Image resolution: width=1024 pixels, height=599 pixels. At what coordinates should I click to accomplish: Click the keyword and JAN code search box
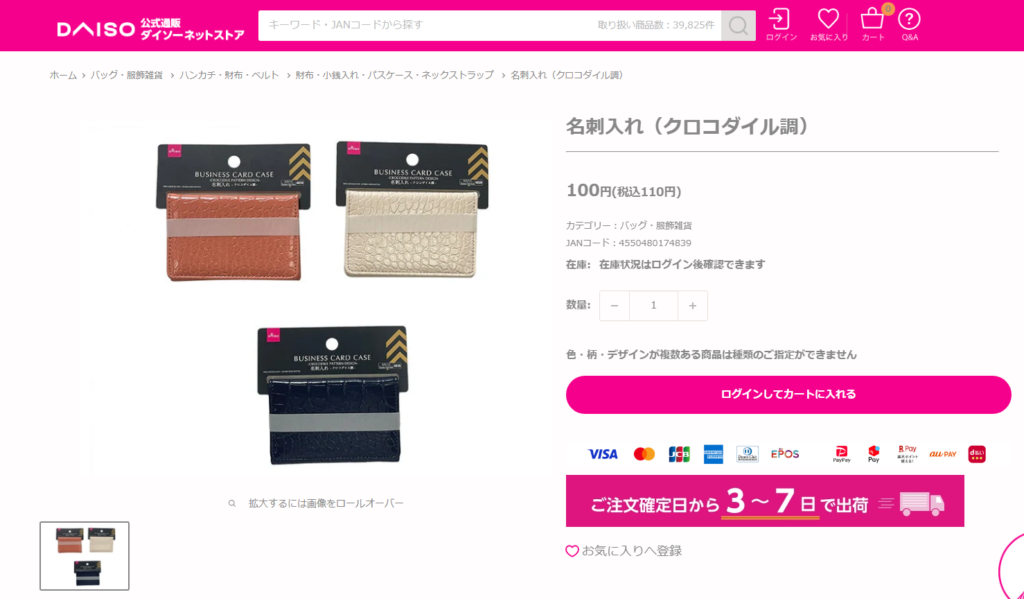[490, 25]
